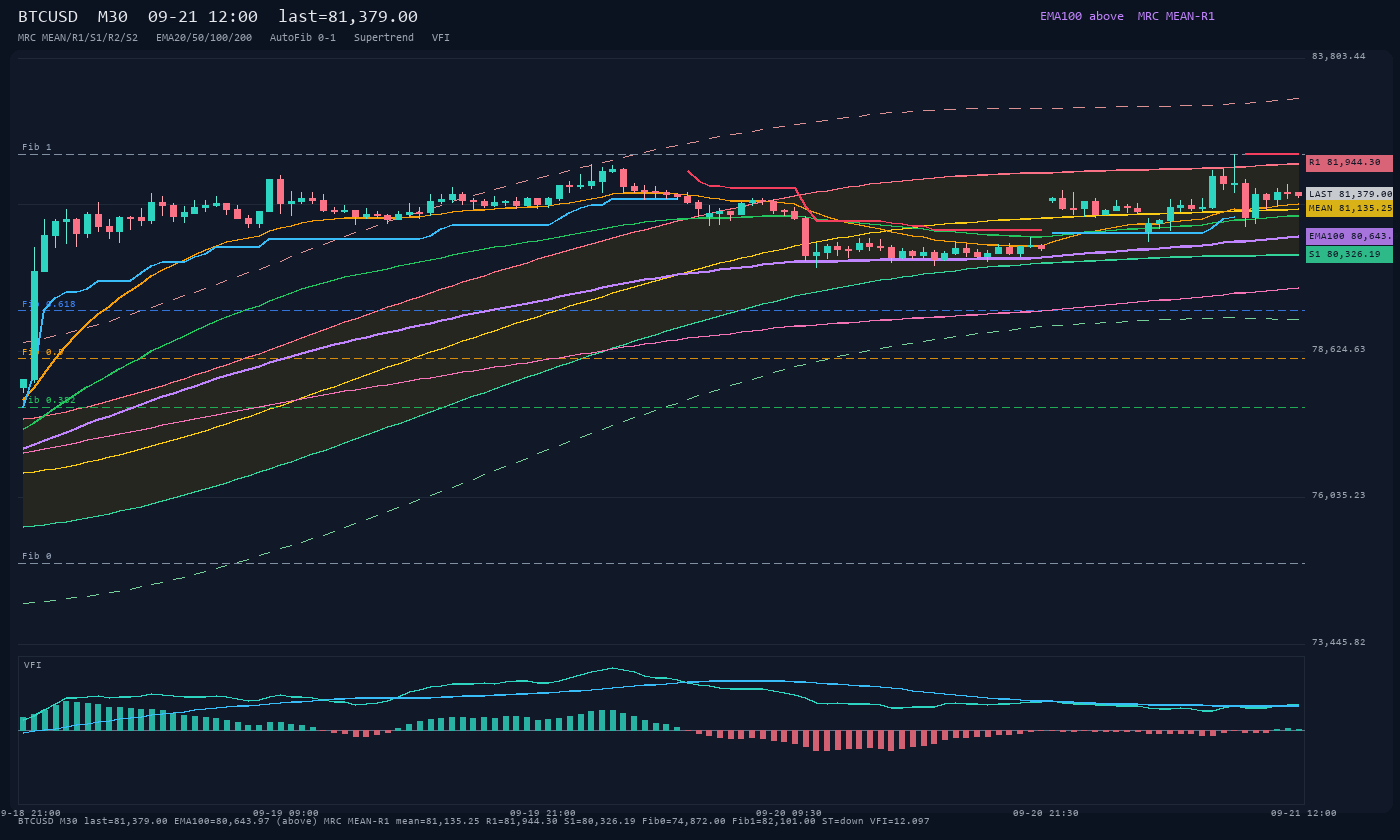Select the 09-20 21:30 time axis label

click(1046, 813)
